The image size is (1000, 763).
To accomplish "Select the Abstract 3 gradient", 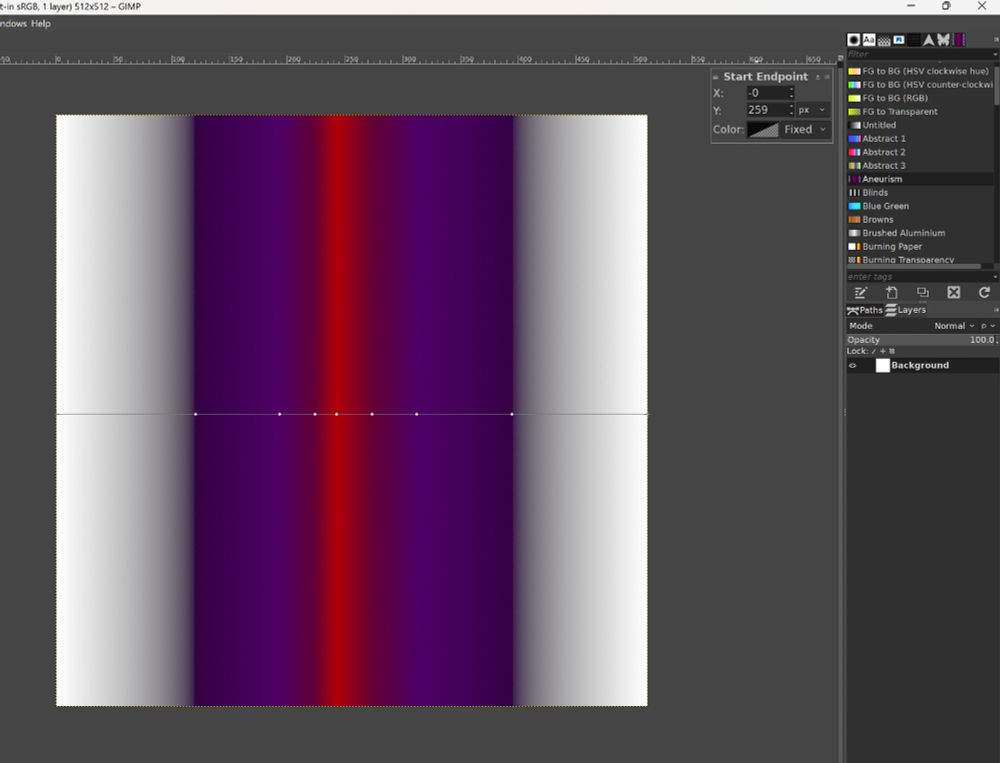I will 919,166.
